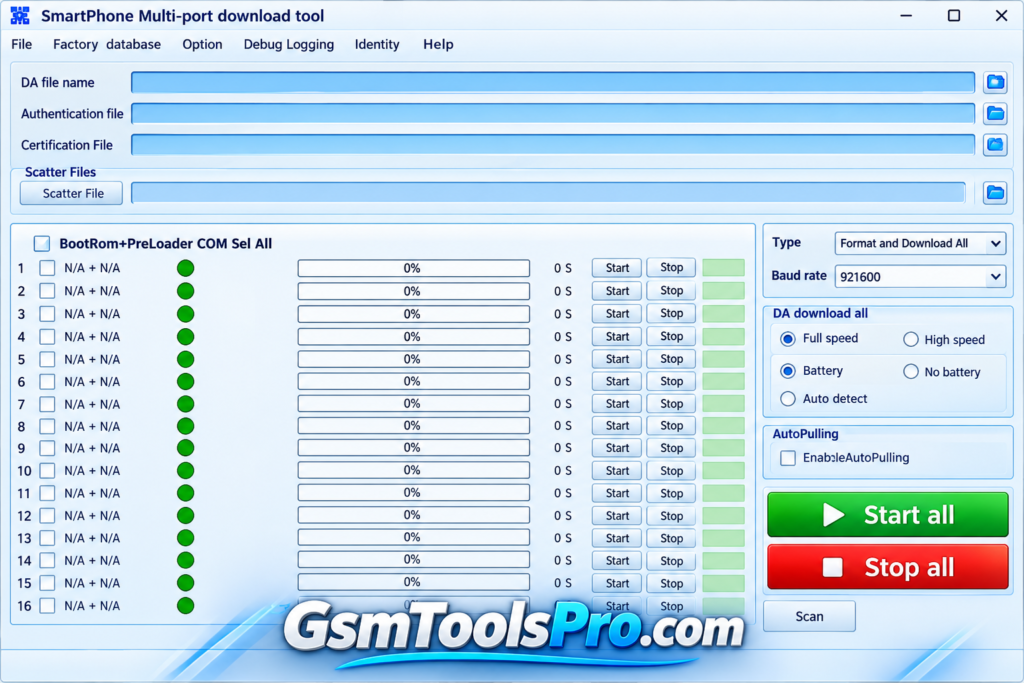Click the application logo icon in title bar

[x=20, y=16]
